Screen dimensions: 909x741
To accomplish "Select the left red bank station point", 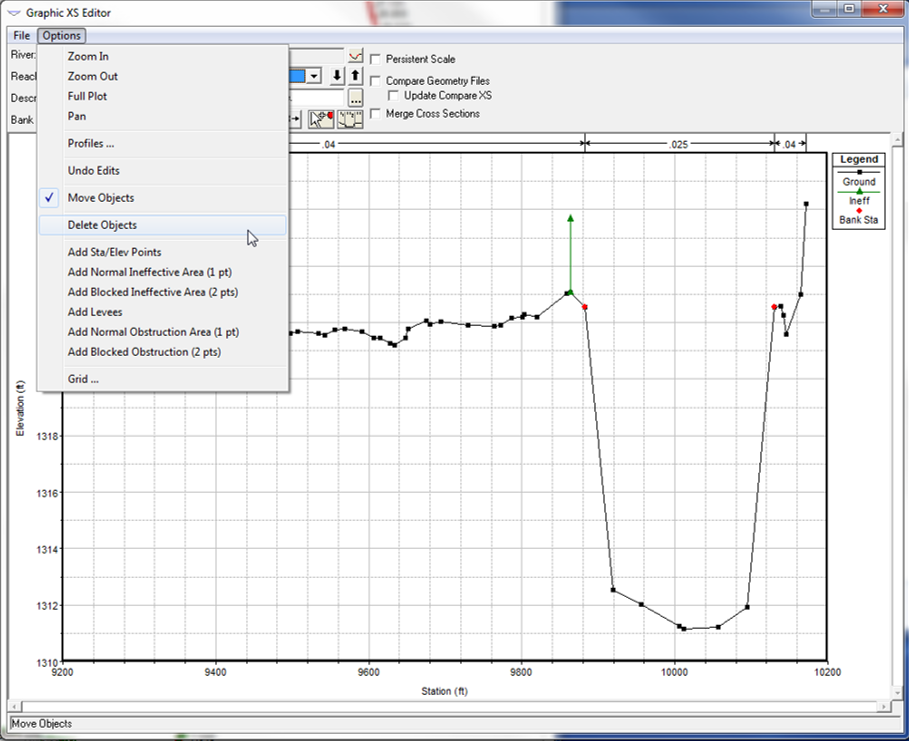I will coord(584,307).
